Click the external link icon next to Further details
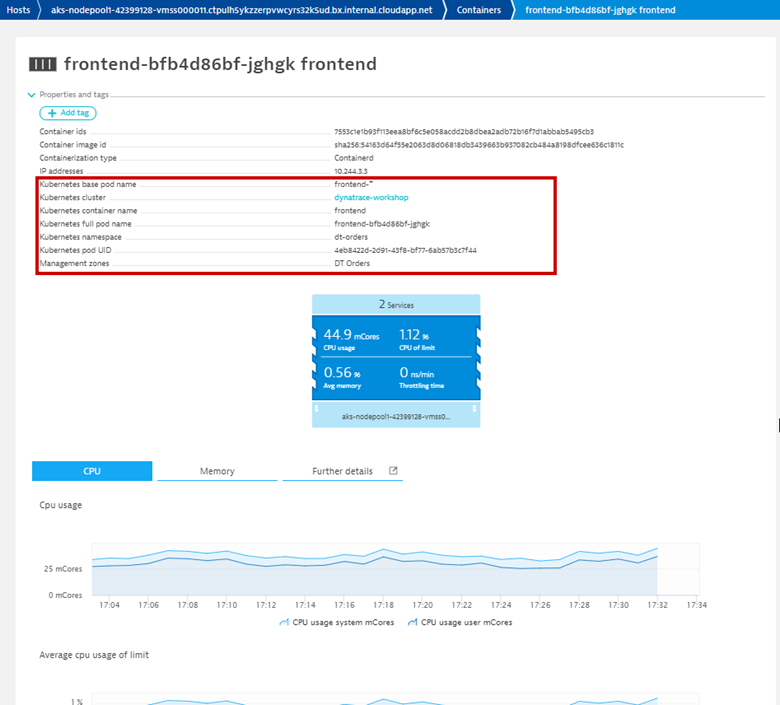780x705 pixels. click(x=393, y=471)
